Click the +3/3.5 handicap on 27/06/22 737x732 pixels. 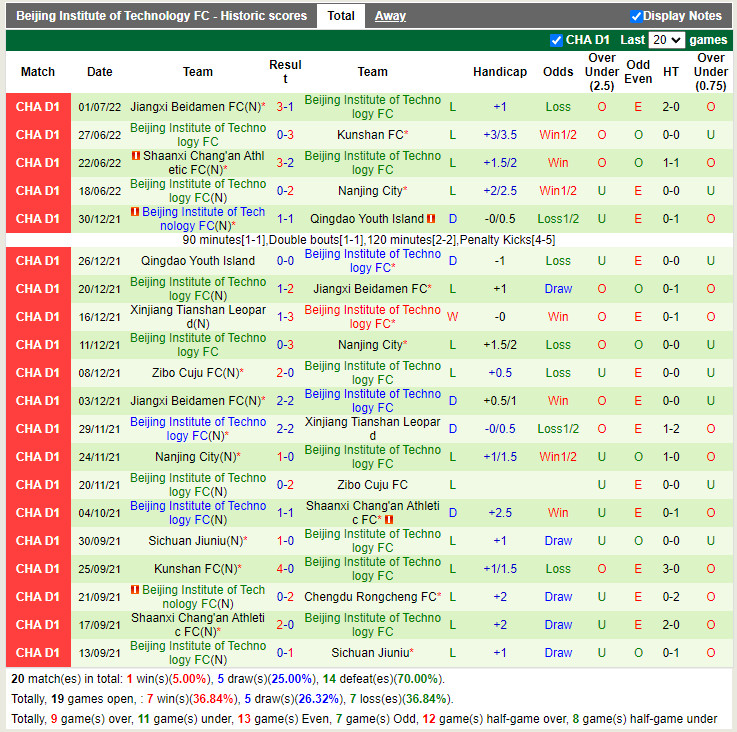pos(500,135)
